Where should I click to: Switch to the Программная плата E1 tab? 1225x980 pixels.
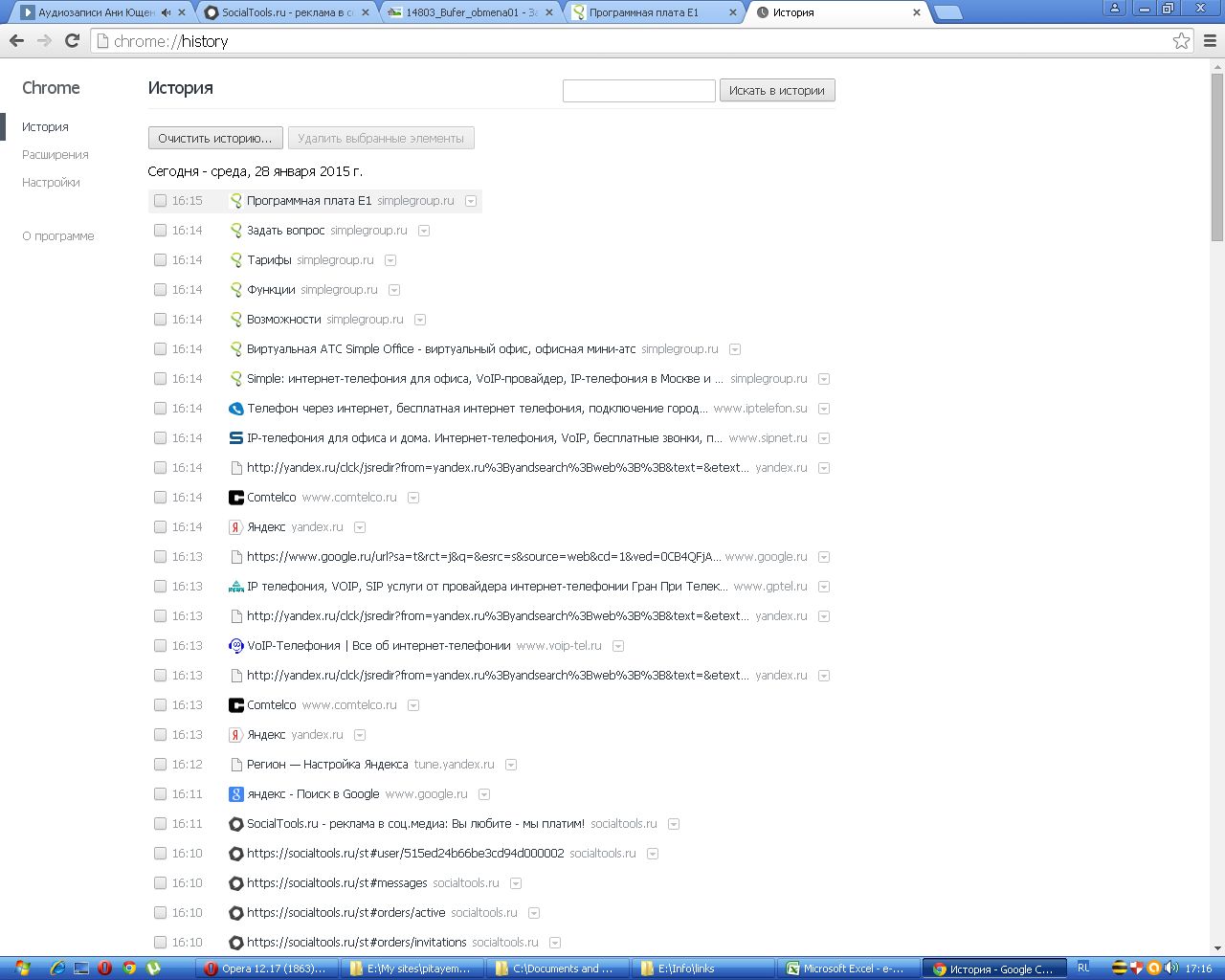655,12
